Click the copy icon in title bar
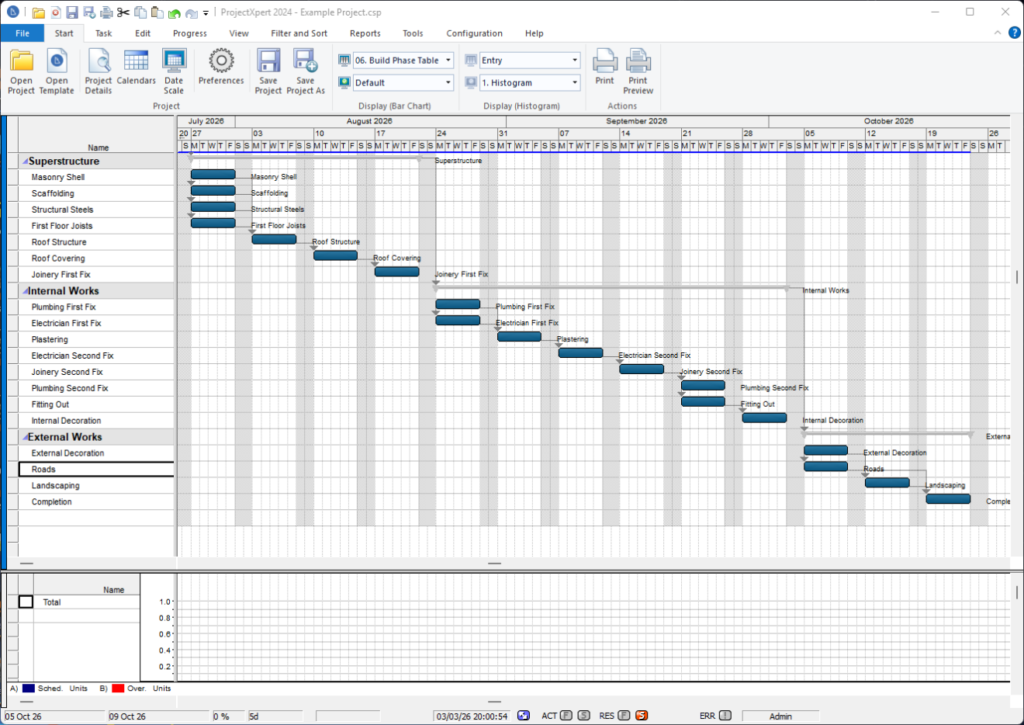The width and height of the screenshot is (1024, 725). coord(140,12)
